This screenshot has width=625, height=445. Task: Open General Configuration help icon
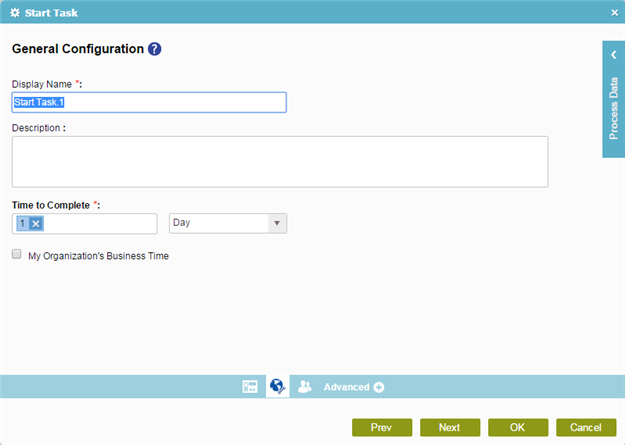[154, 49]
